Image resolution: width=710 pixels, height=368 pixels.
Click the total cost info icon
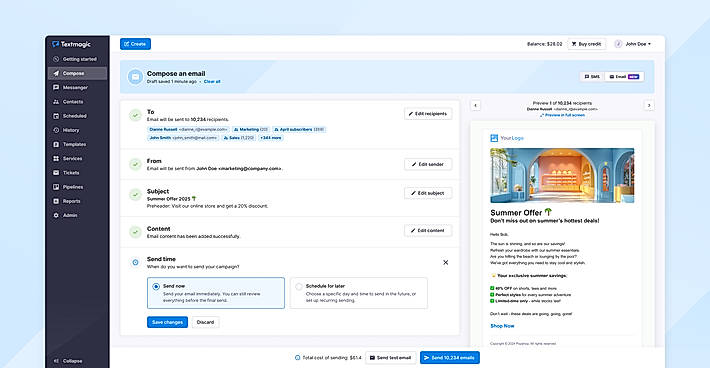point(297,358)
